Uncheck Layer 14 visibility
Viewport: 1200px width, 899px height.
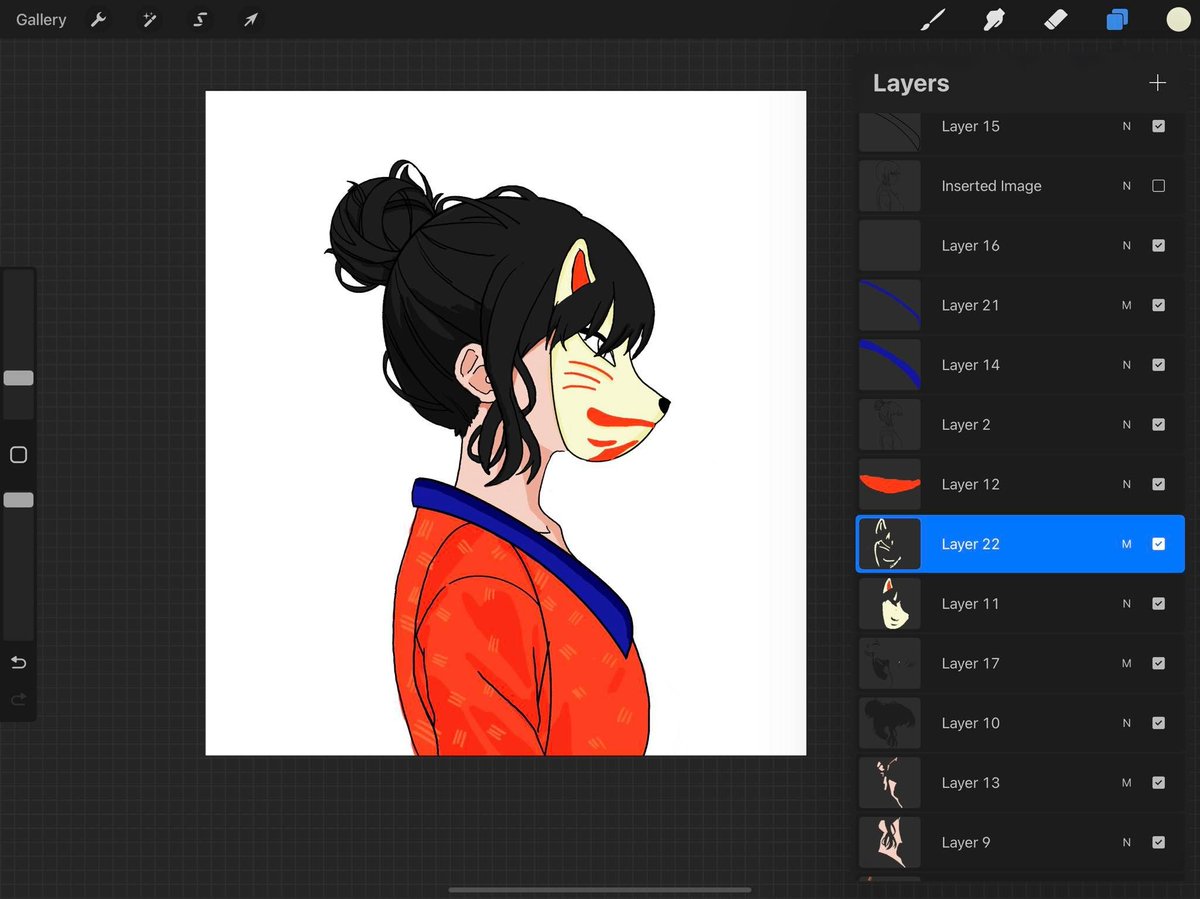click(1158, 365)
